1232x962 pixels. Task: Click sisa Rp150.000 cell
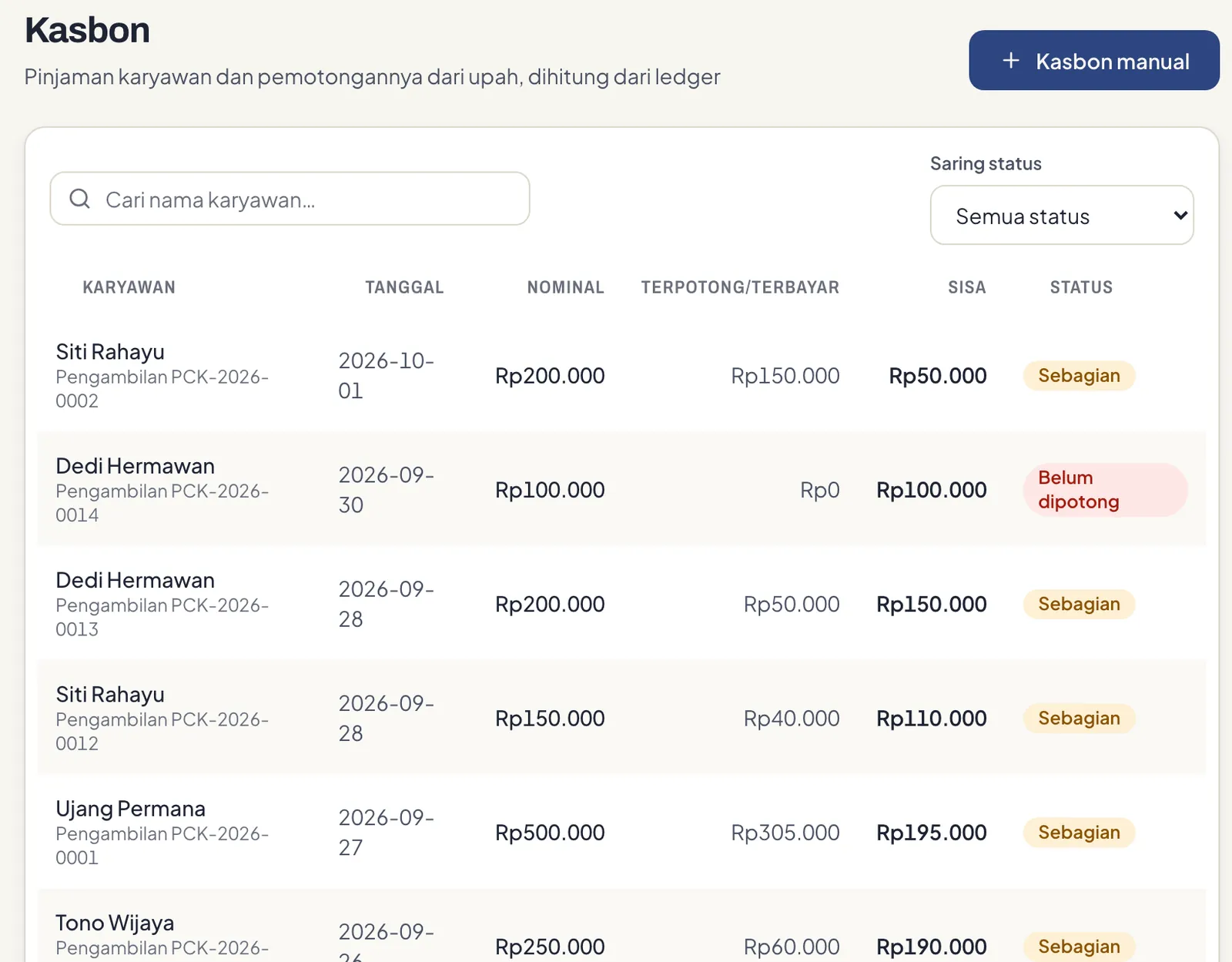click(931, 604)
